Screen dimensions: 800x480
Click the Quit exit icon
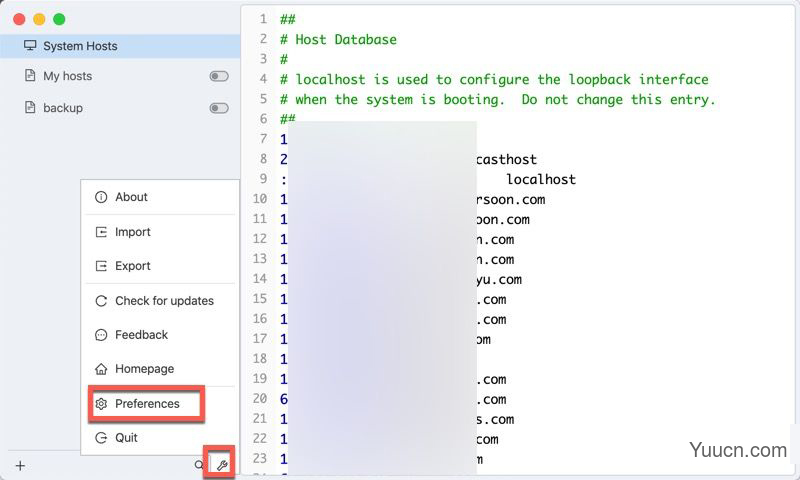coord(101,438)
